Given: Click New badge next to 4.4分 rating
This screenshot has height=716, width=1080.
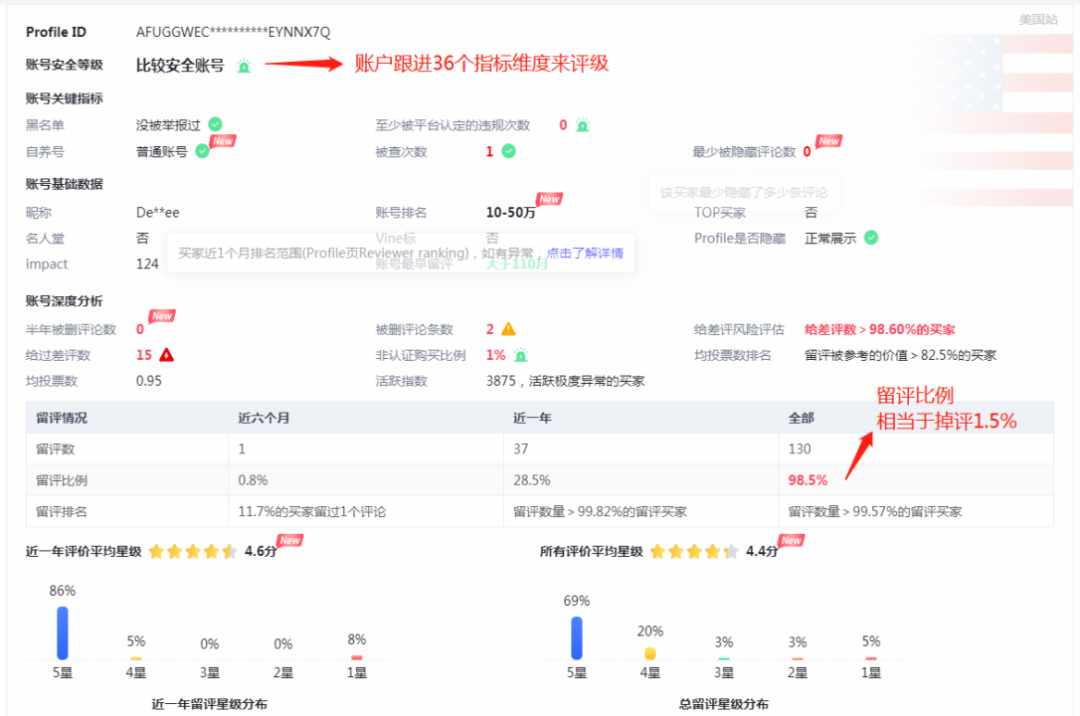Looking at the screenshot, I should point(791,540).
